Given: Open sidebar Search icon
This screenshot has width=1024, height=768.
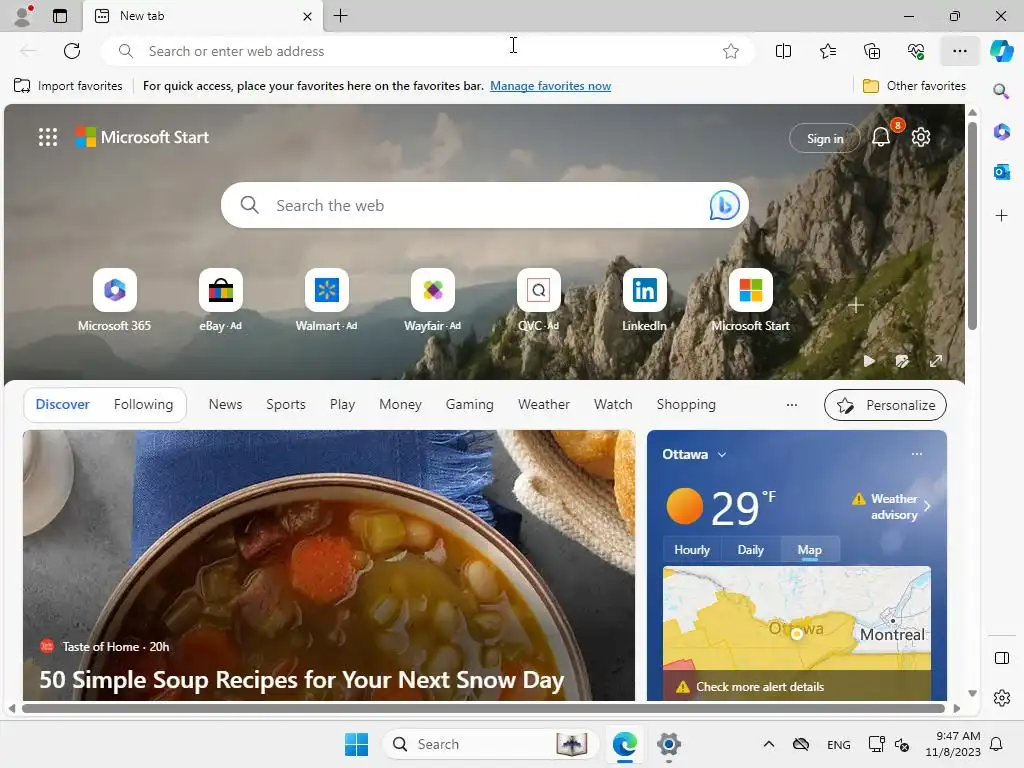Looking at the screenshot, I should click(x=1001, y=91).
